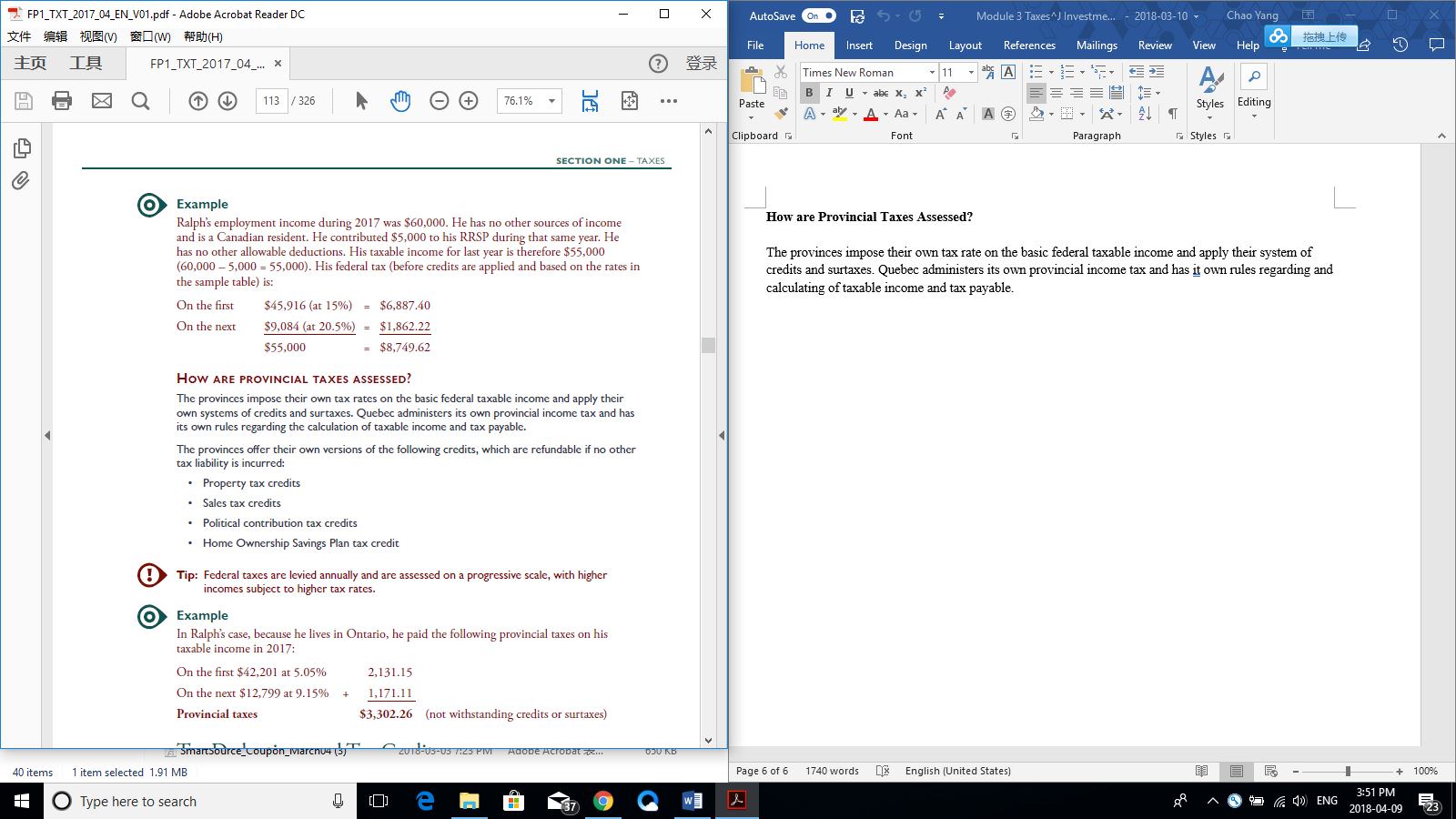The height and width of the screenshot is (819, 1456).
Task: Expand the Styles gallery dropdown
Action: [x=1210, y=117]
